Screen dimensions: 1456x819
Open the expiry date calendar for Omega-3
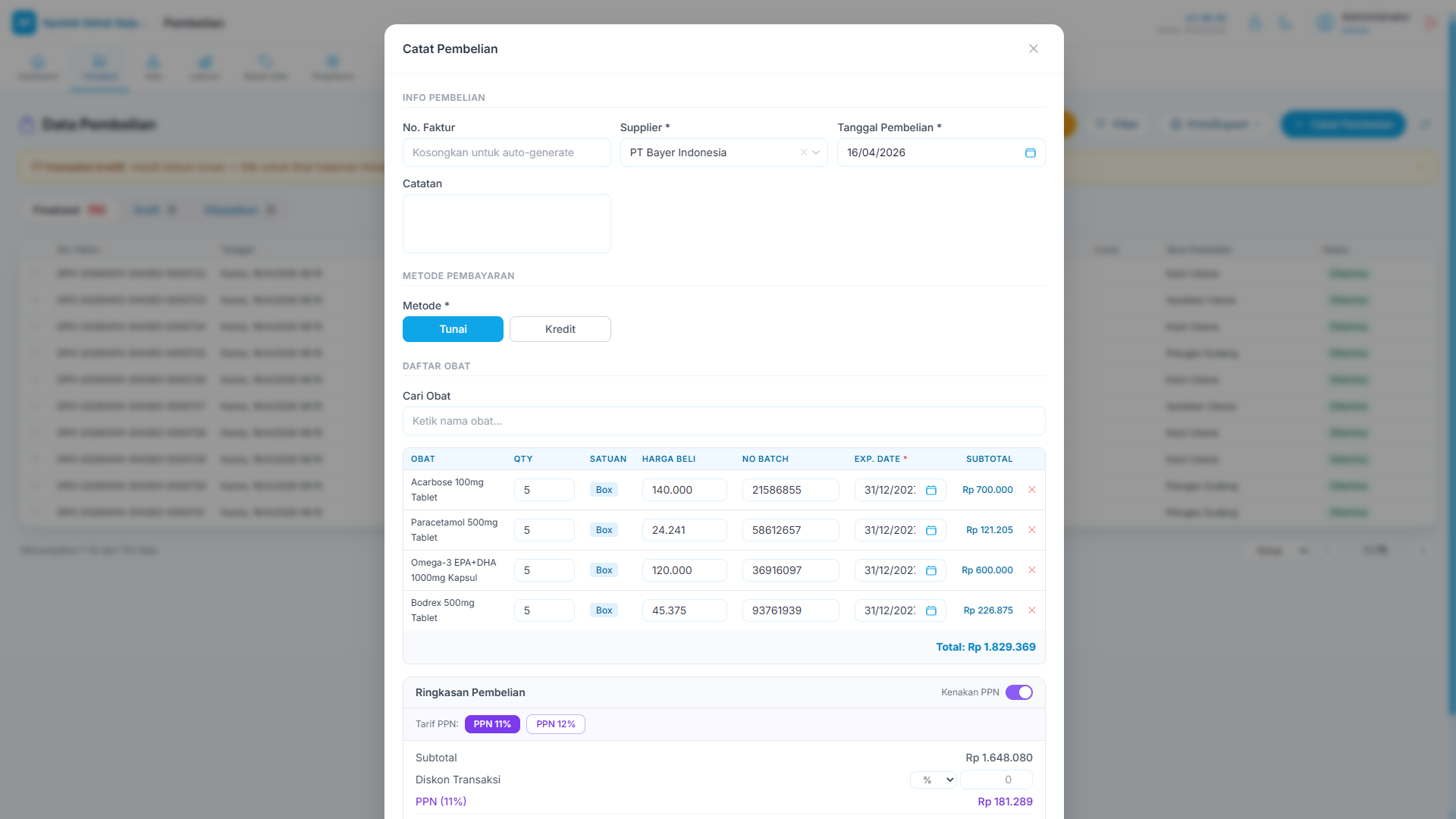pos(931,570)
